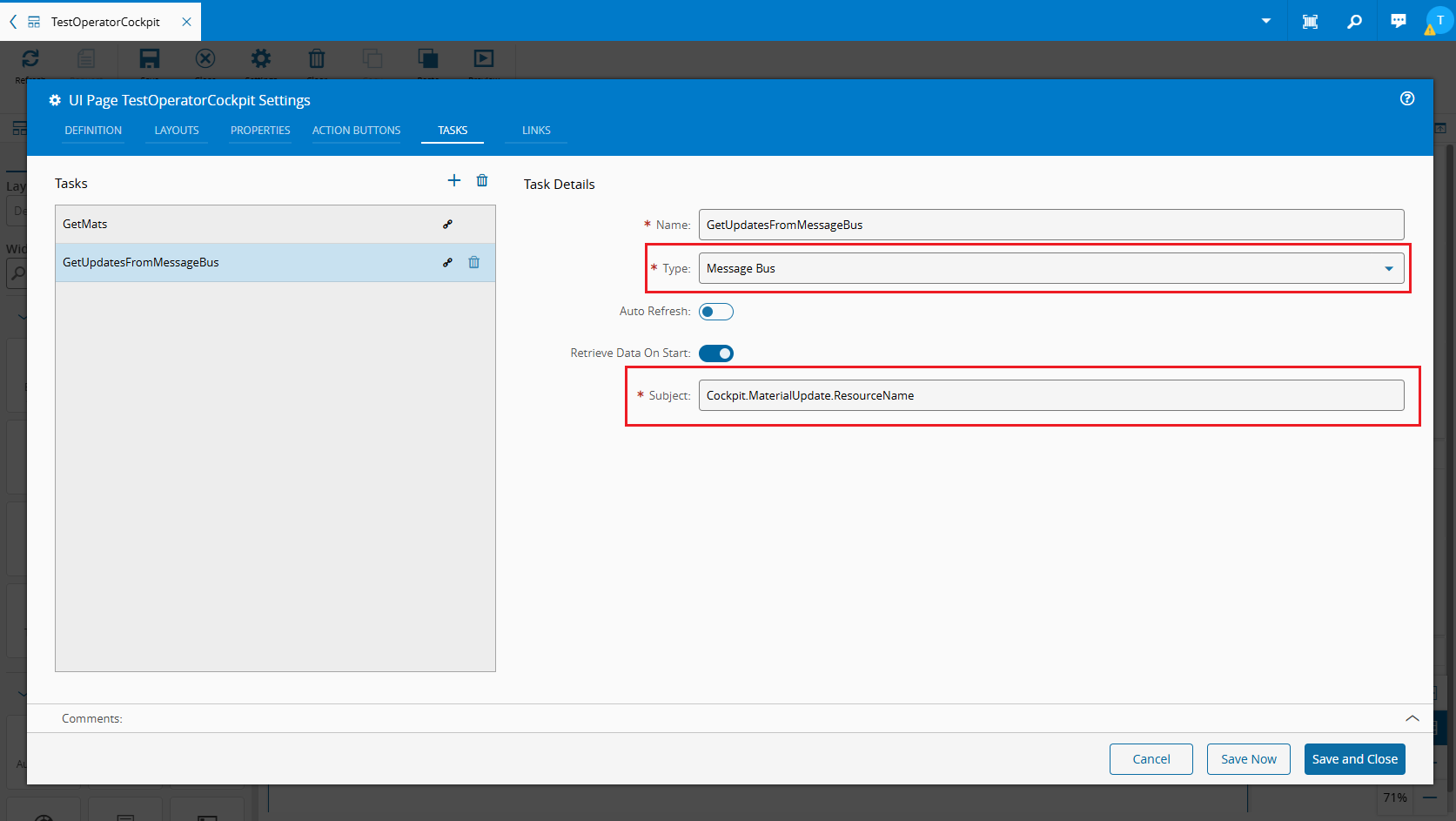The height and width of the screenshot is (821, 1456).
Task: Open the top bar caret dropdown
Action: tap(1266, 21)
